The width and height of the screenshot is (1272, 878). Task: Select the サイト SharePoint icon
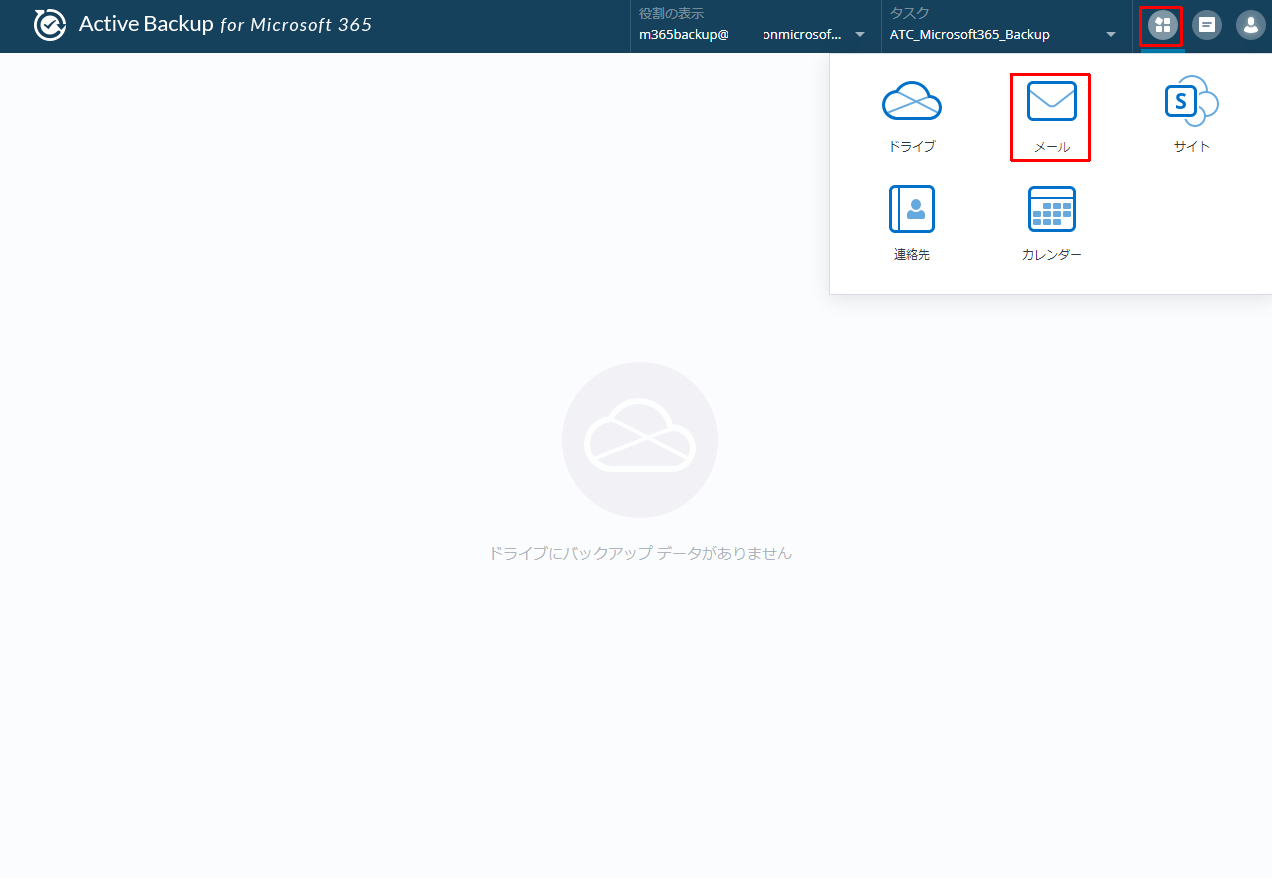point(1192,101)
